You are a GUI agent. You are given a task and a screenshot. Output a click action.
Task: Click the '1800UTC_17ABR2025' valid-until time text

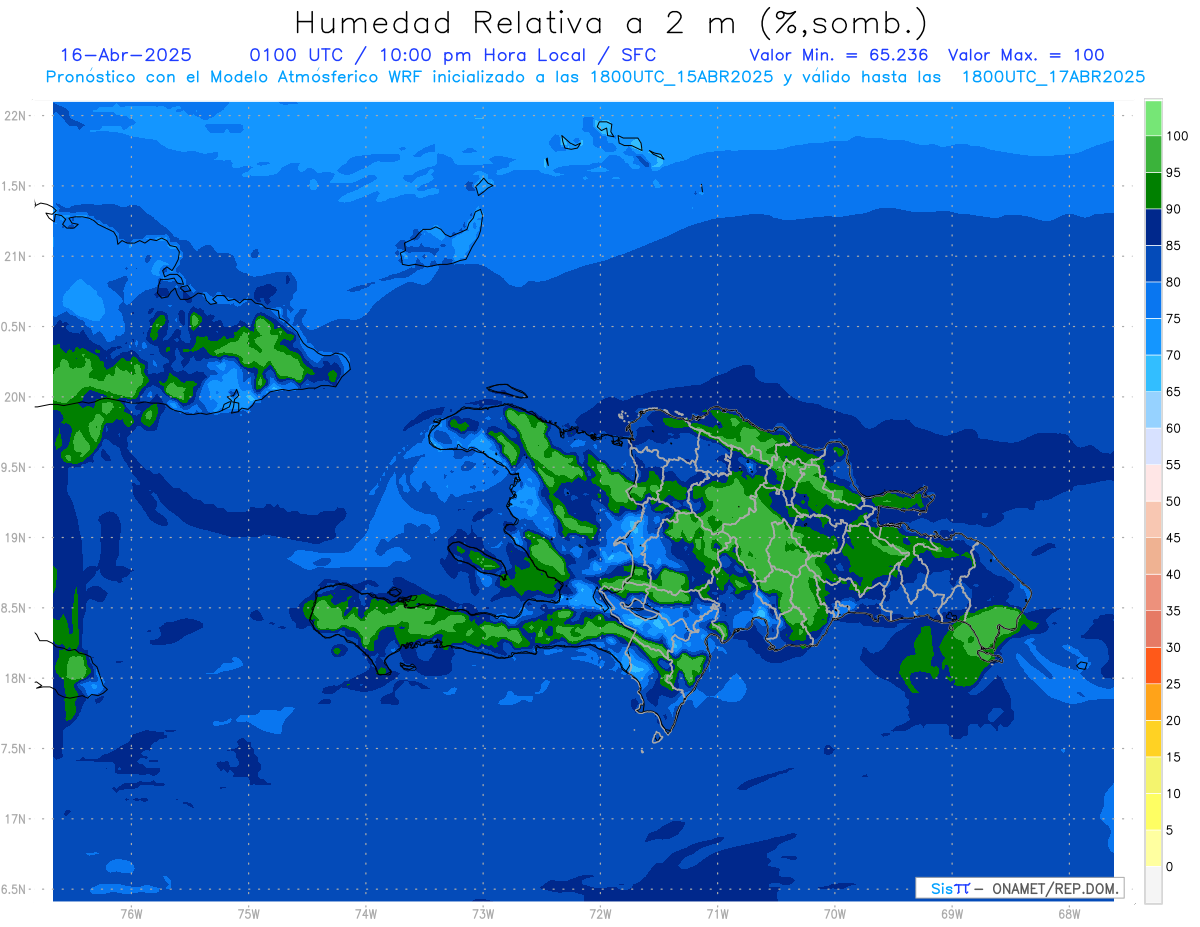pos(1053,77)
